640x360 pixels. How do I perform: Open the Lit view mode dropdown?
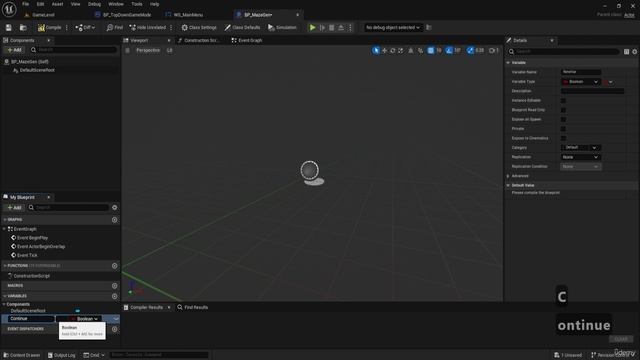click(169, 50)
